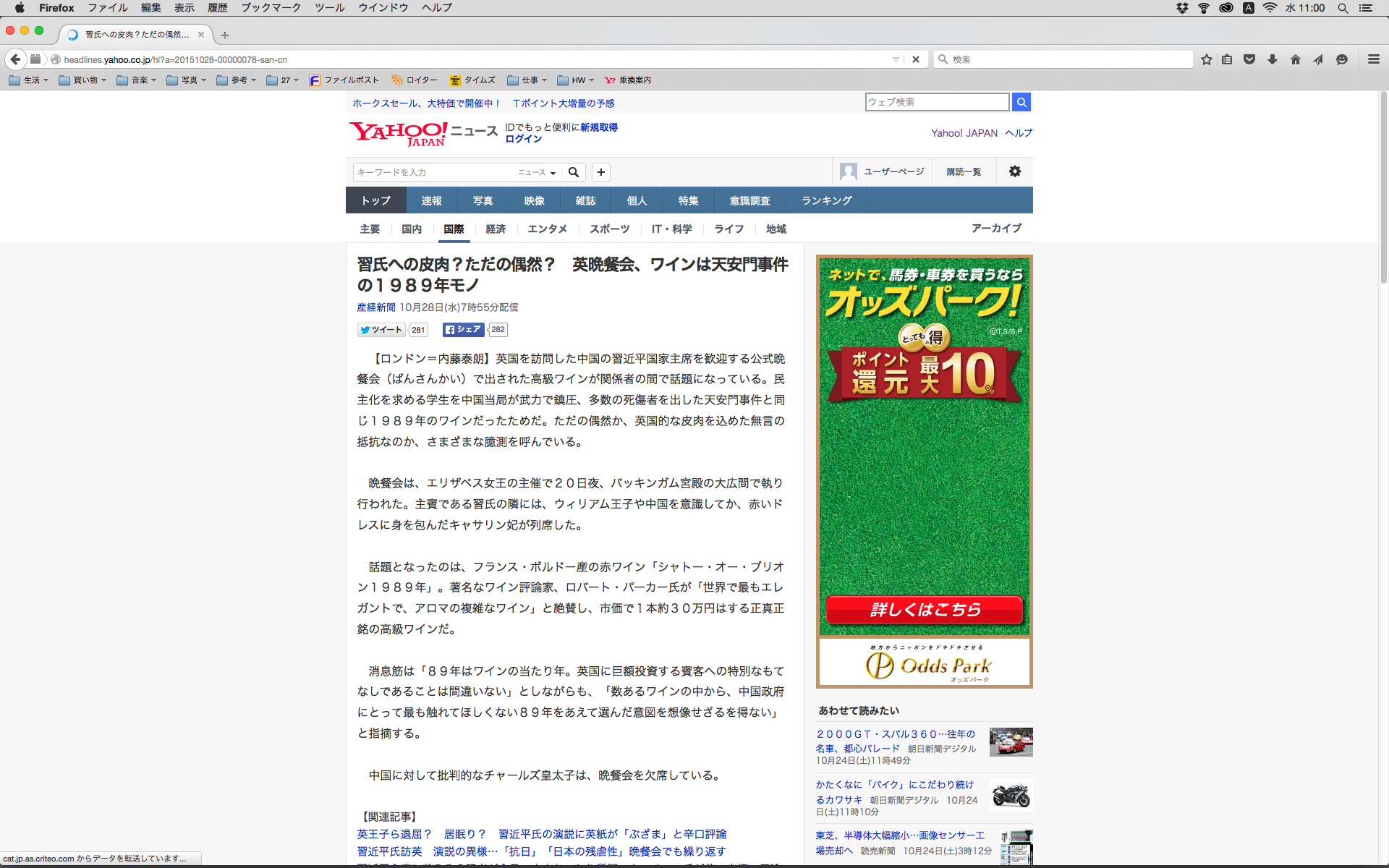
Task: Select the 経済 news category
Action: pyautogui.click(x=496, y=229)
